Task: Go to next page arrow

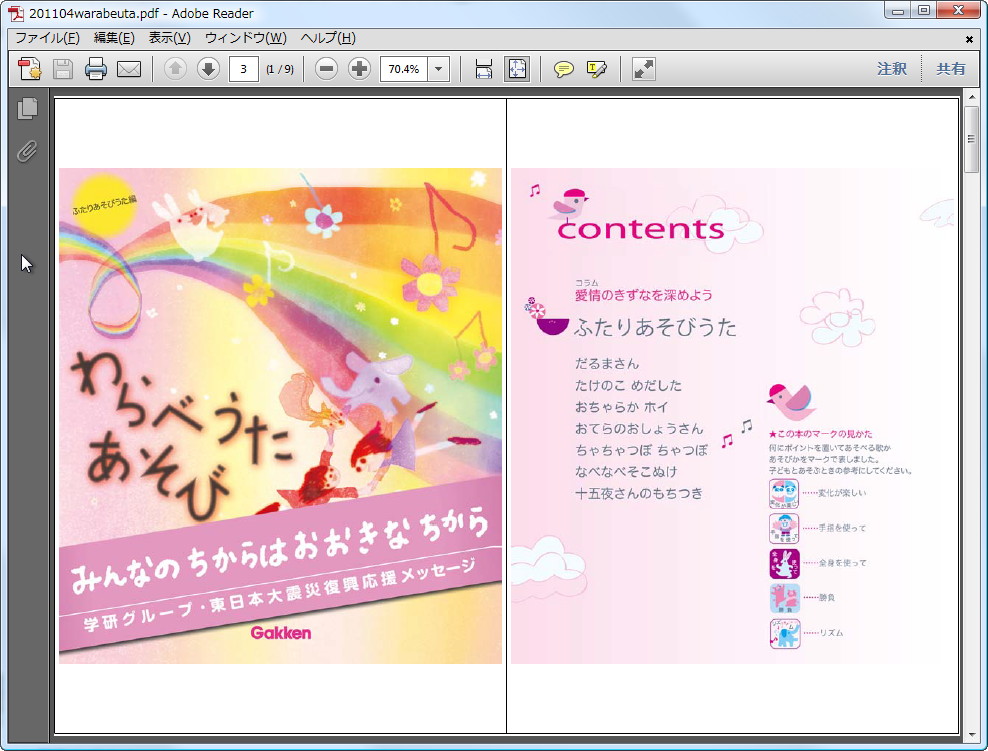Action: (208, 69)
